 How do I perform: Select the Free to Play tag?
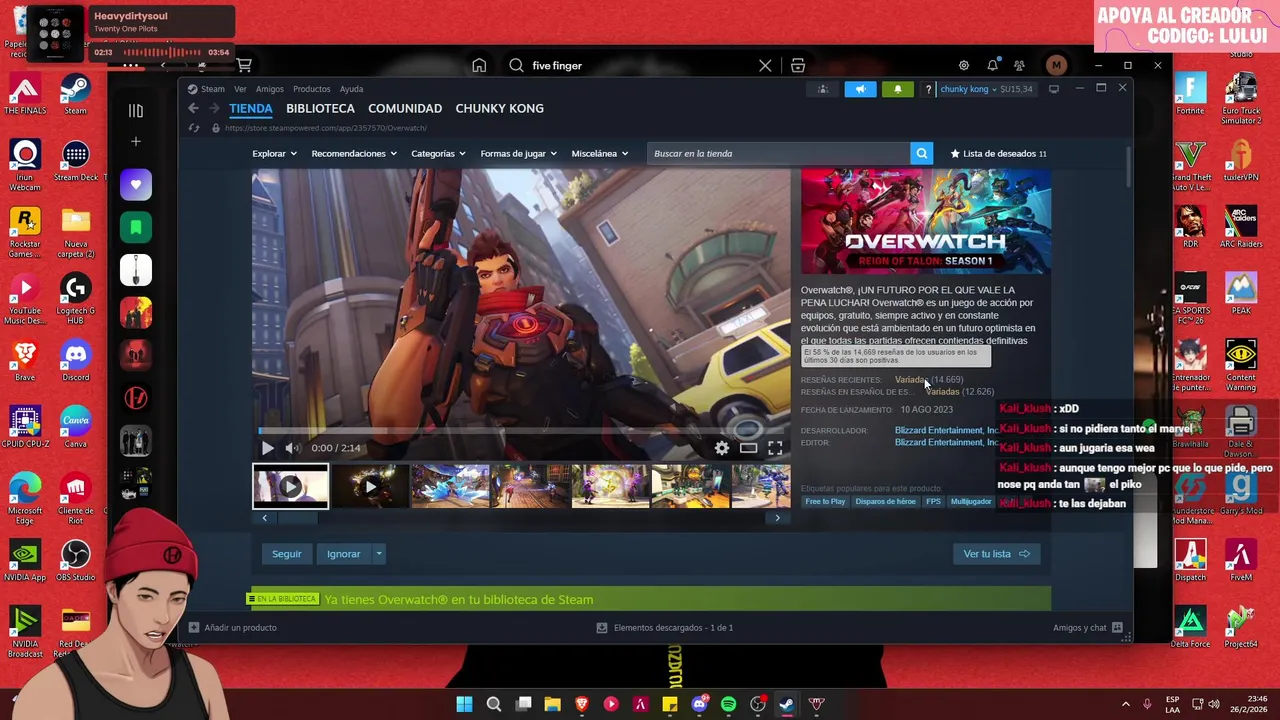pyautogui.click(x=825, y=501)
